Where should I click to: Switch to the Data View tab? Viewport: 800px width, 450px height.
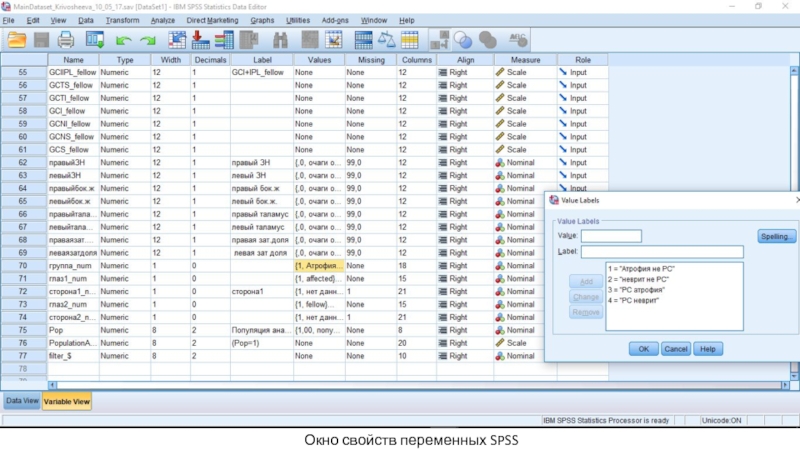[x=20, y=401]
